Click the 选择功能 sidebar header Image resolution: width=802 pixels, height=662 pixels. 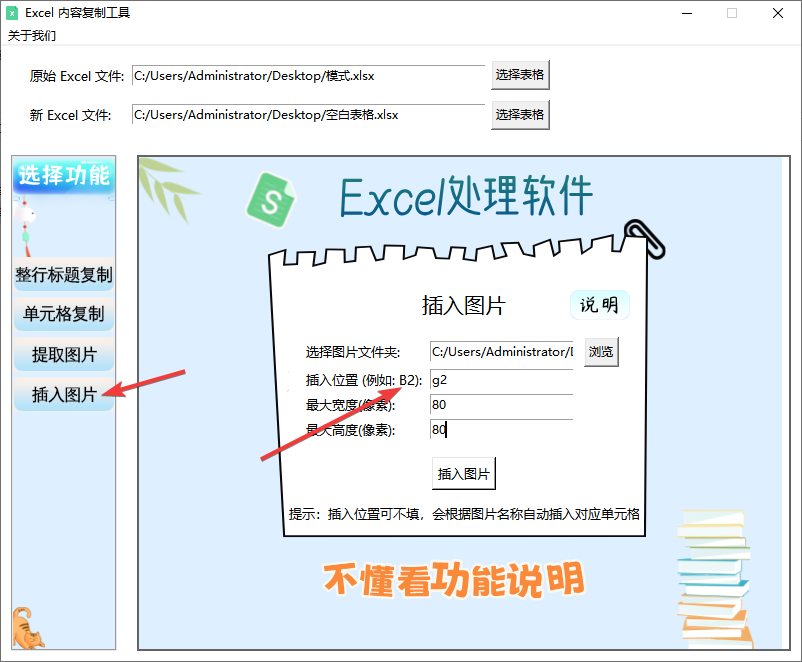click(64, 175)
